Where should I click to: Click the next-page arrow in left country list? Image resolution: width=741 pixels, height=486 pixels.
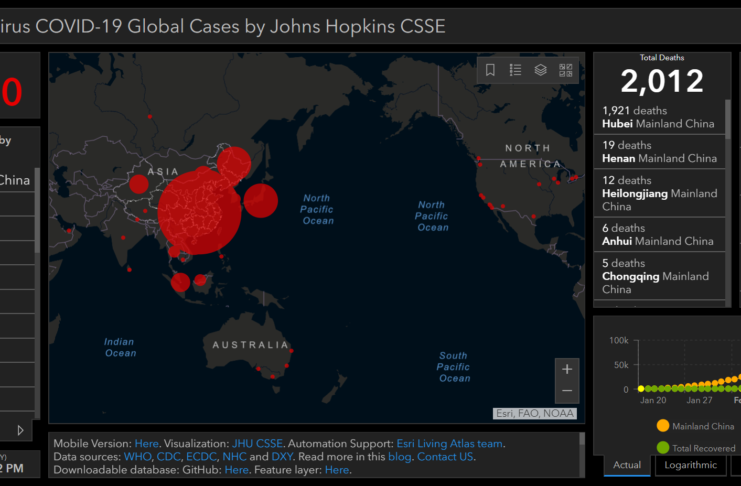20,430
